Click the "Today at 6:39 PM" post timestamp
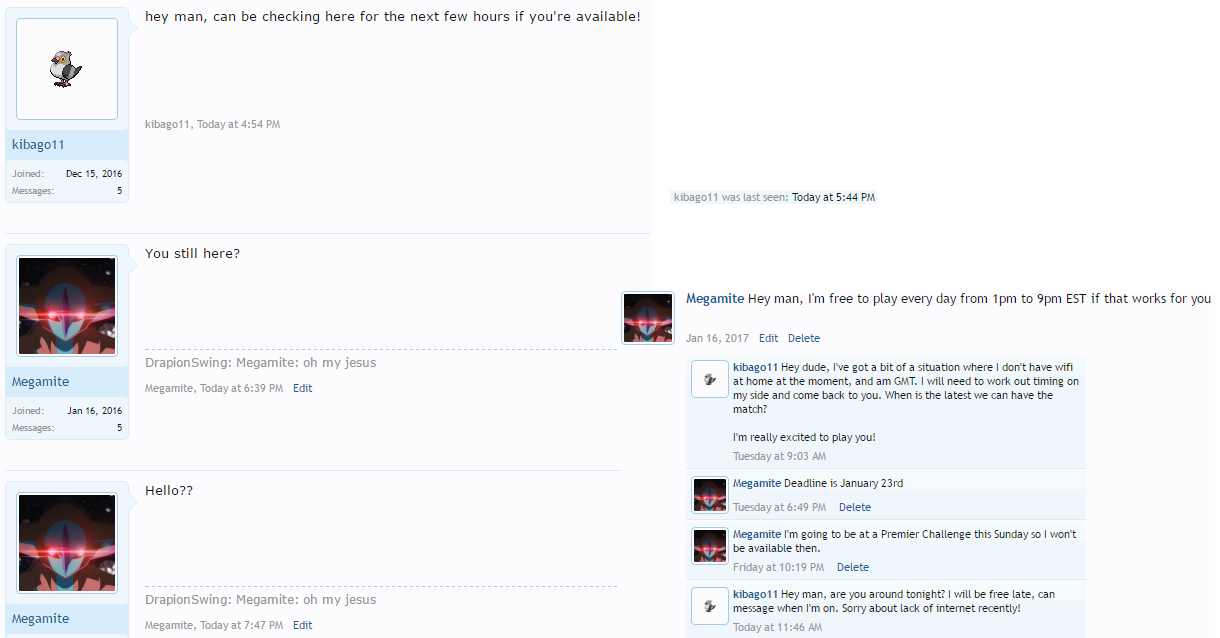The width and height of the screenshot is (1220, 638). 241,388
